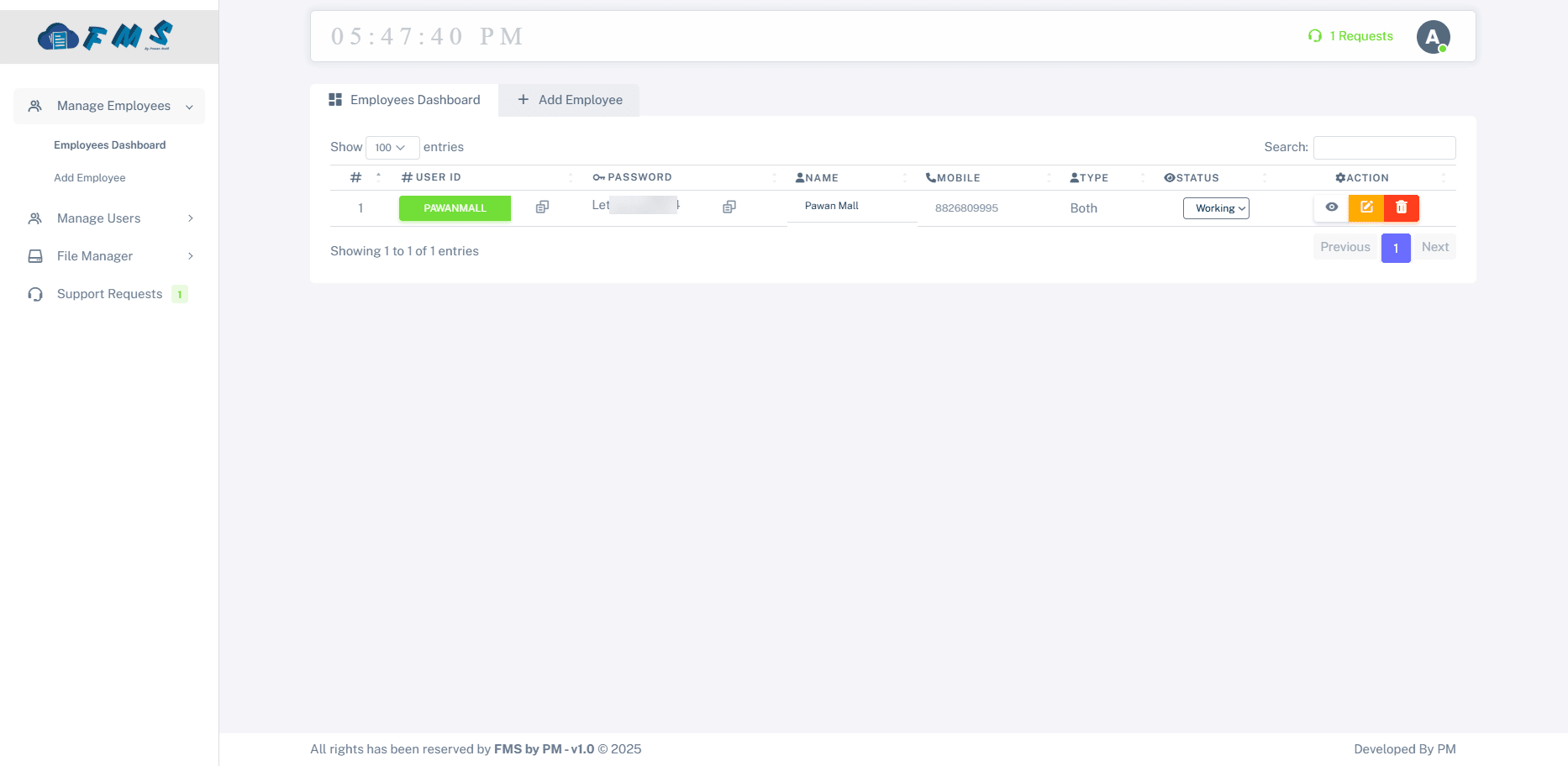Click the Manage Users people icon

click(34, 218)
